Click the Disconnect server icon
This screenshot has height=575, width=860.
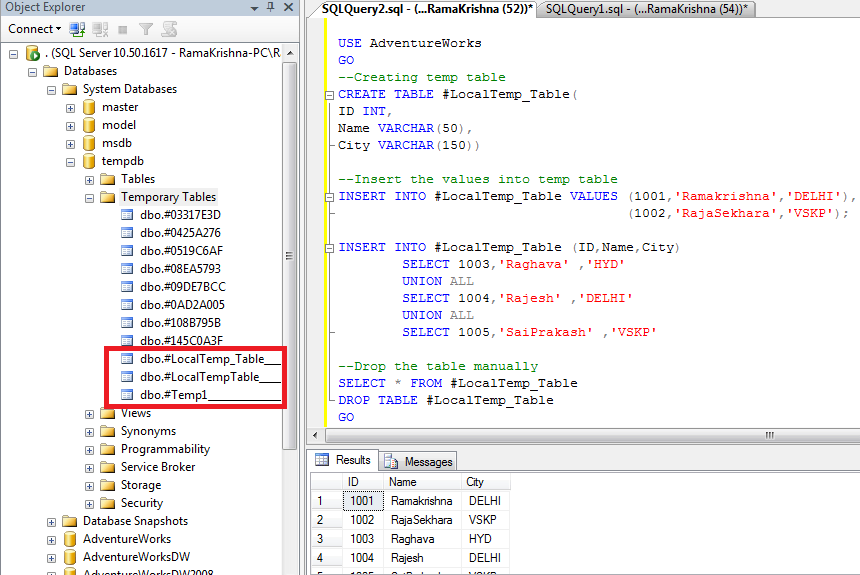(x=101, y=29)
